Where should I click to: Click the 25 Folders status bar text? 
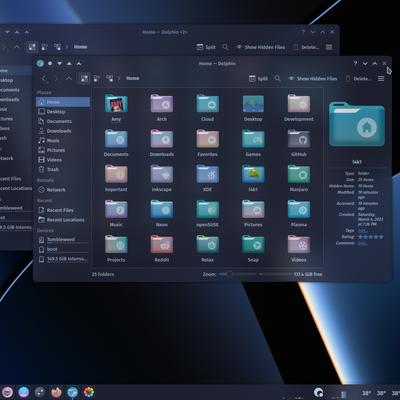[103, 274]
